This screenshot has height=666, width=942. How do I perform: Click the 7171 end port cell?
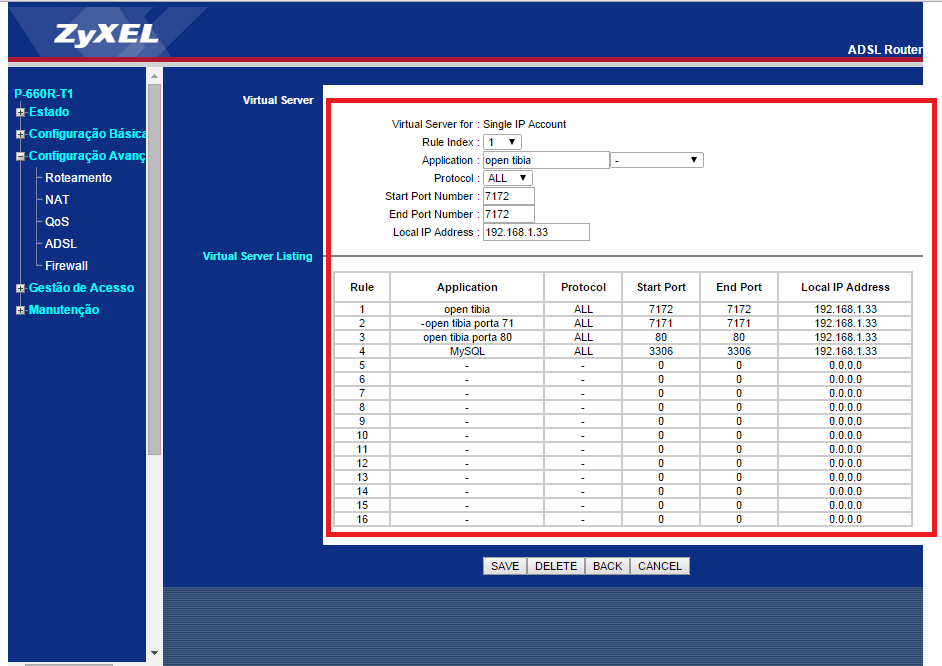tap(739, 323)
